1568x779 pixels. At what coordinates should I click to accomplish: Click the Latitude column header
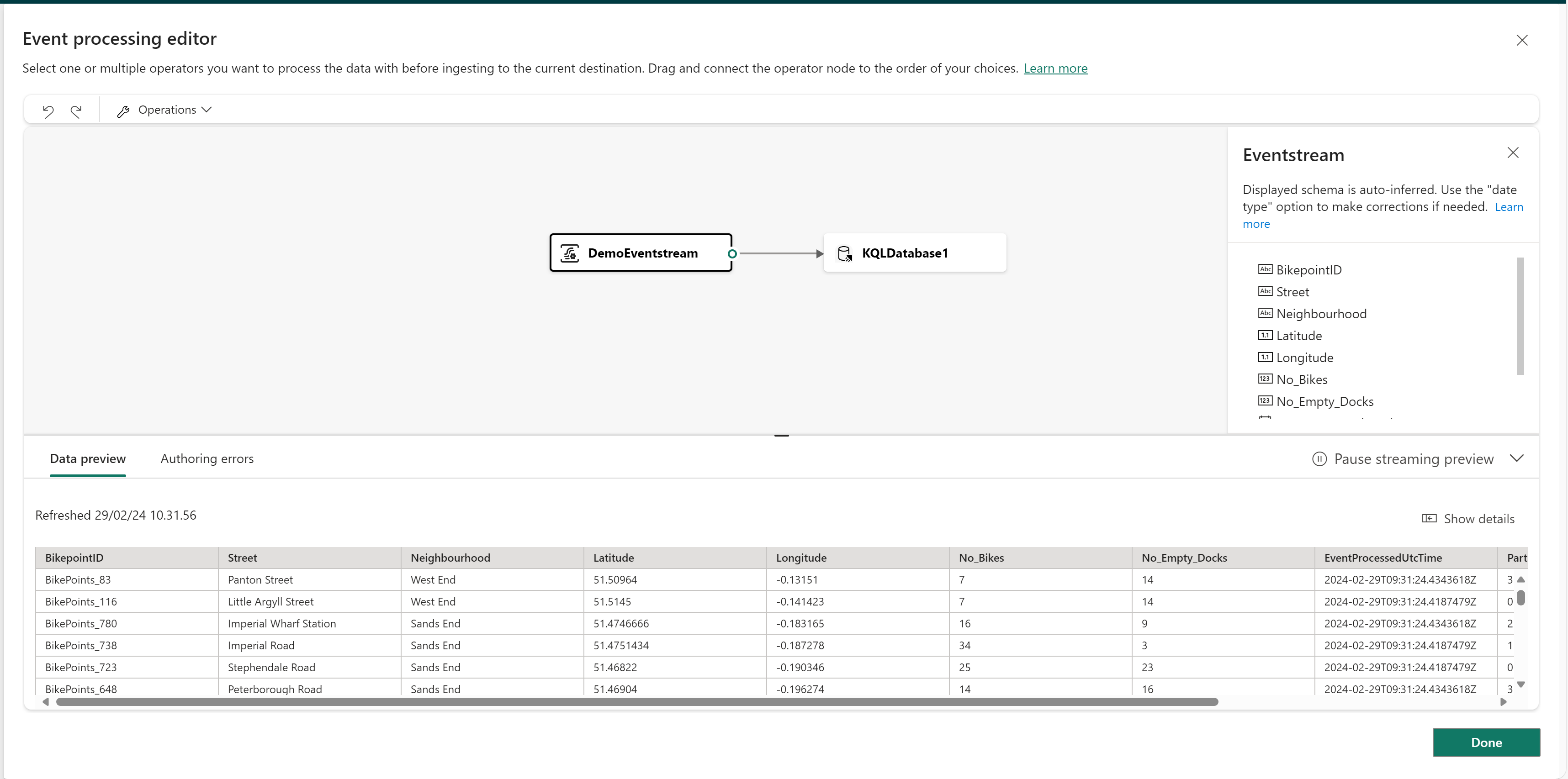coord(674,558)
